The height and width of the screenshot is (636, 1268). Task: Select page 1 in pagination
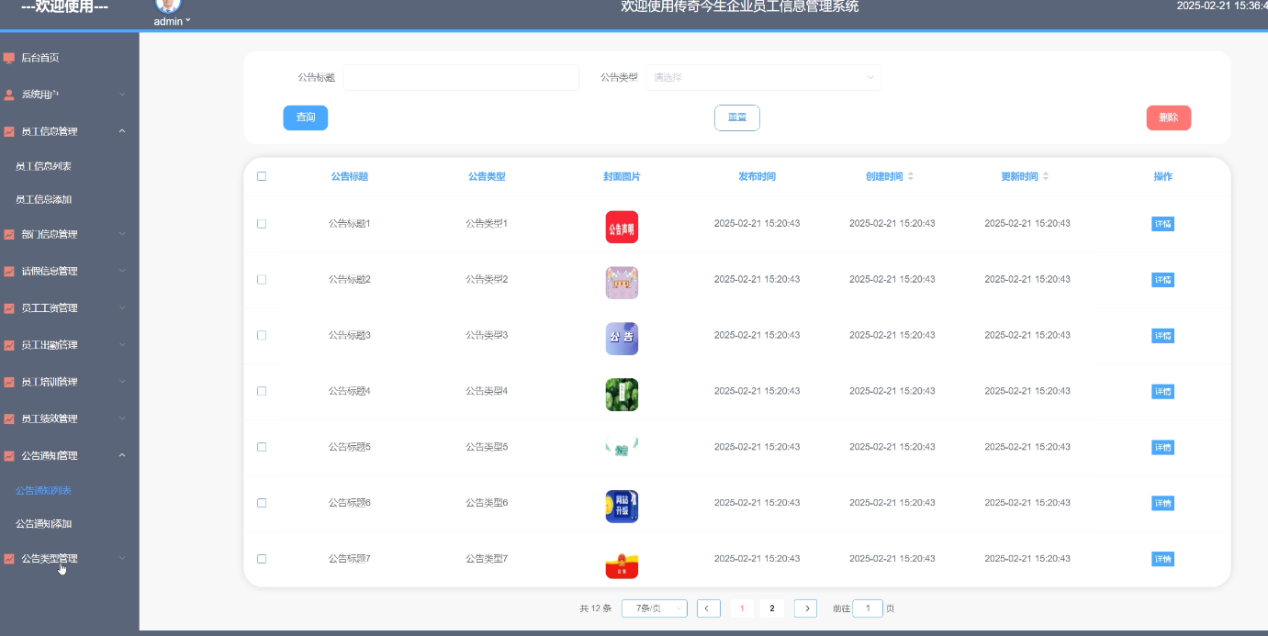742,608
